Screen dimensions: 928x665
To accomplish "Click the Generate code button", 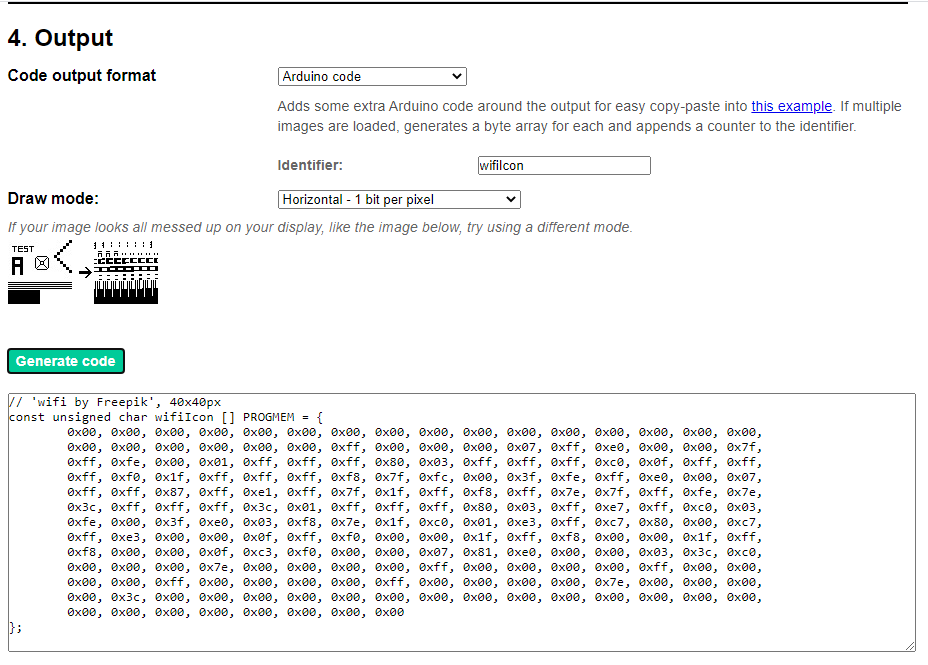I will pos(66,361).
